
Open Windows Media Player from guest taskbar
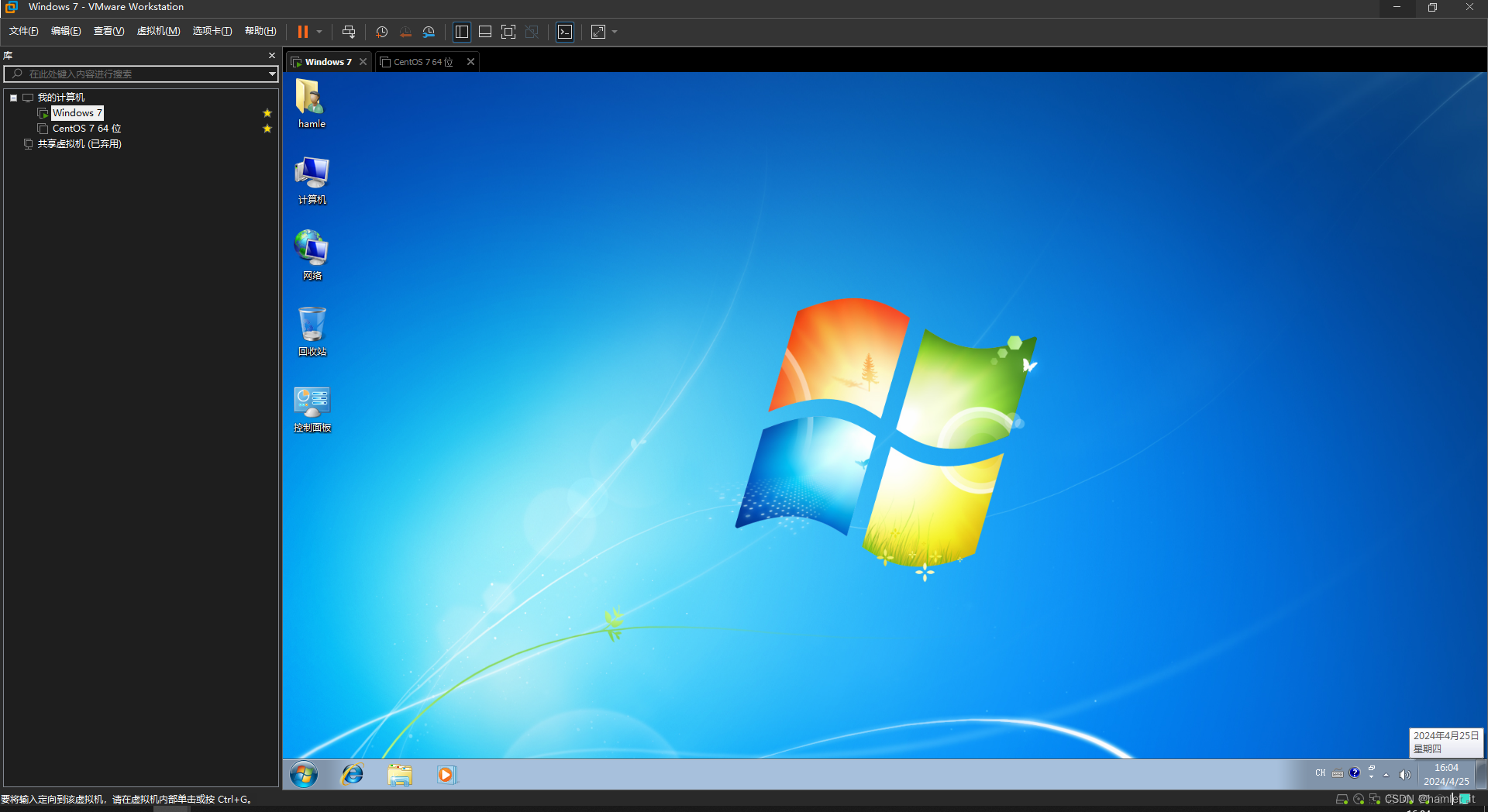(446, 774)
